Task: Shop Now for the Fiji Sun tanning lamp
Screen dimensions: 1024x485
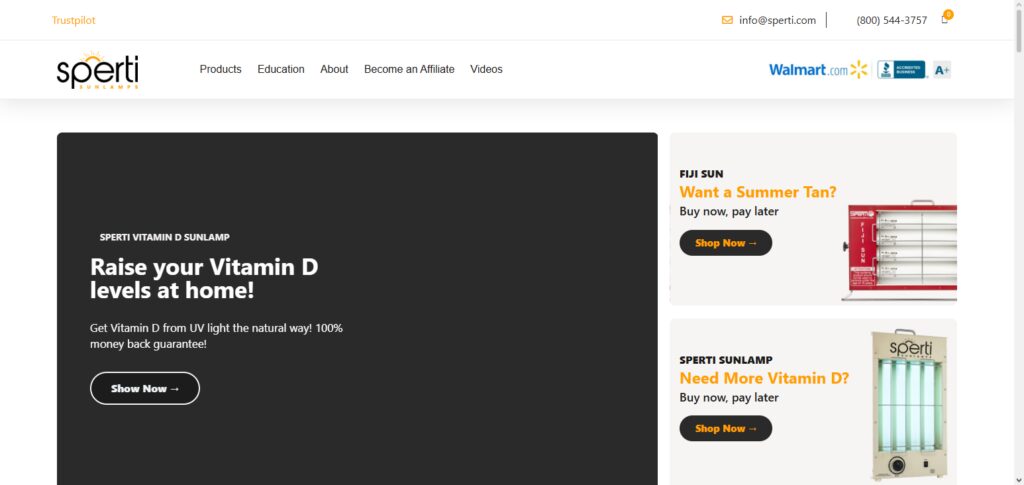Action: click(x=726, y=243)
